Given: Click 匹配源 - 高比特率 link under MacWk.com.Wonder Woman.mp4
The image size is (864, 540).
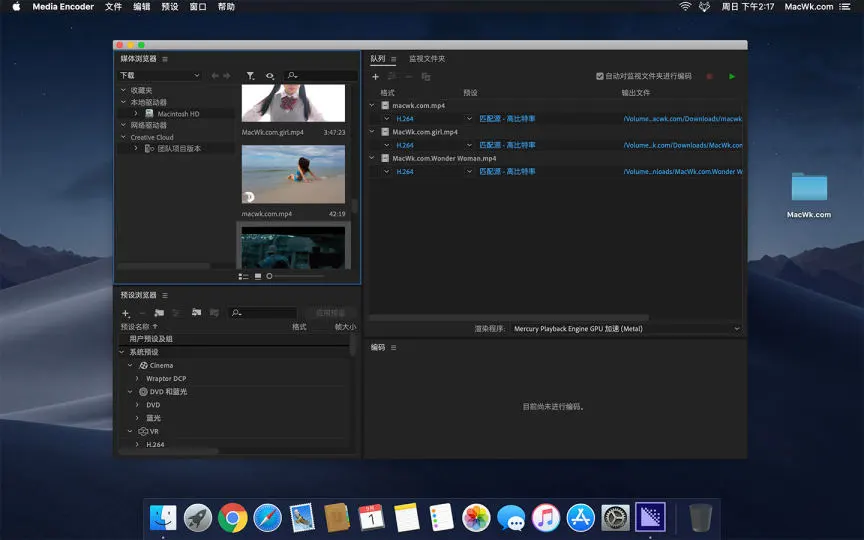Looking at the screenshot, I should tap(507, 171).
